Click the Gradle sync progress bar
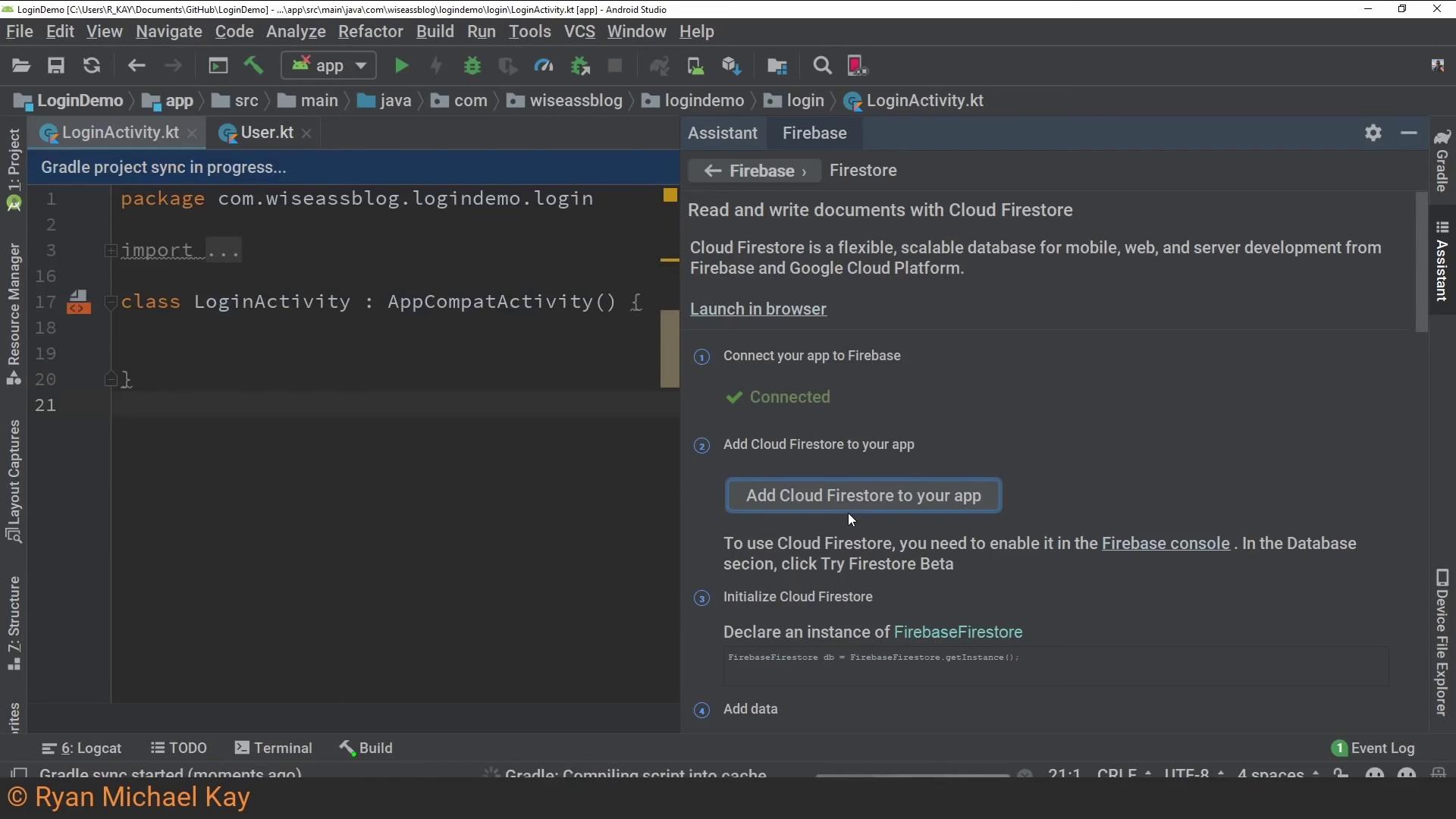The width and height of the screenshot is (1456, 819). coord(912,774)
